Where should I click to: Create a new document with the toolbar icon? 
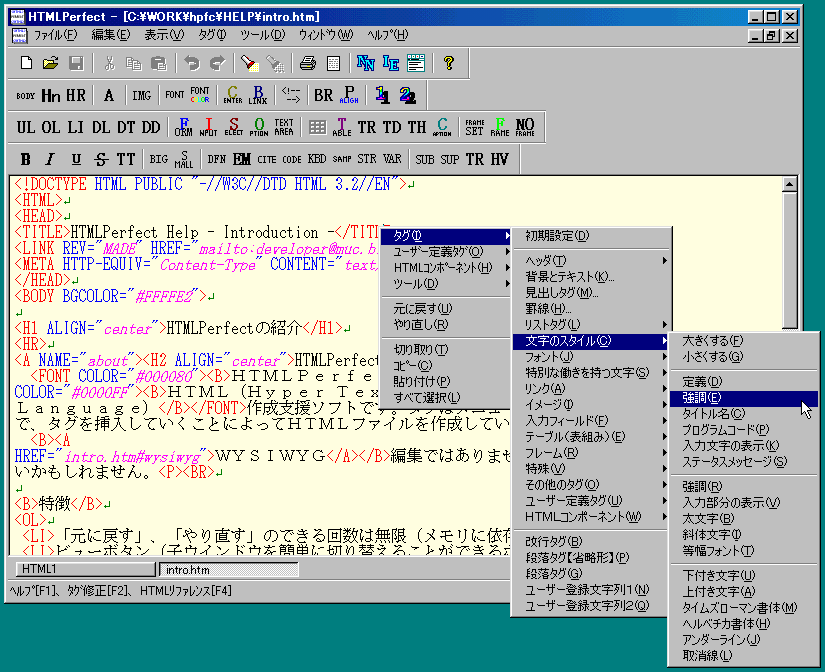pos(26,63)
